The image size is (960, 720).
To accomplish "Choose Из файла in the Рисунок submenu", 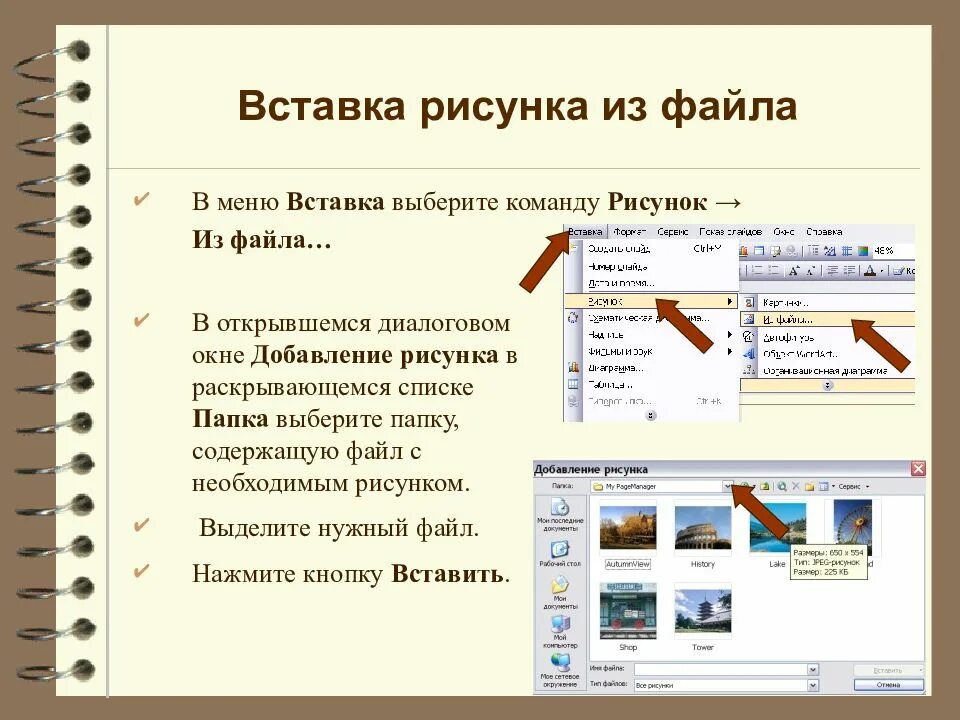I will pyautogui.click(x=828, y=319).
